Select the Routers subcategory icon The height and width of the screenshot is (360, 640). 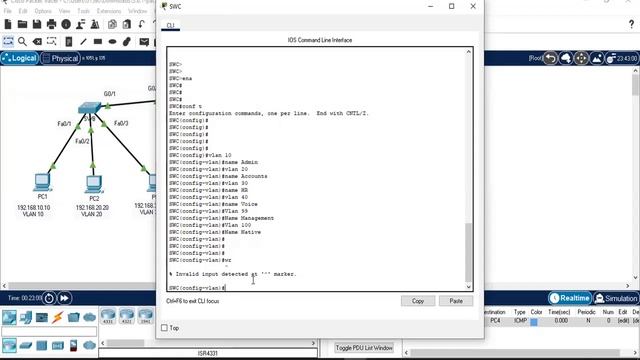coord(9,345)
